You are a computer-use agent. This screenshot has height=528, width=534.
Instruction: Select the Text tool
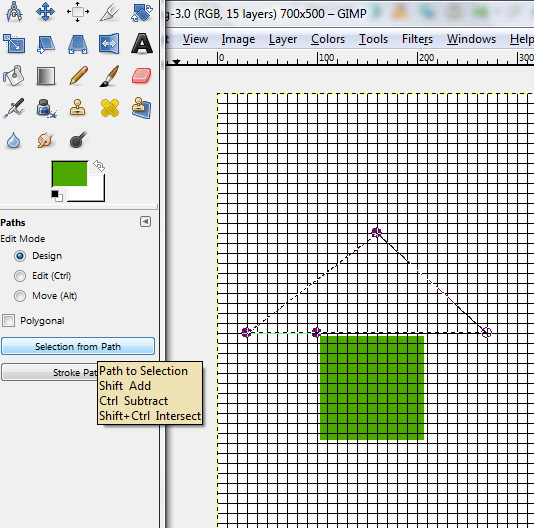coord(142,44)
